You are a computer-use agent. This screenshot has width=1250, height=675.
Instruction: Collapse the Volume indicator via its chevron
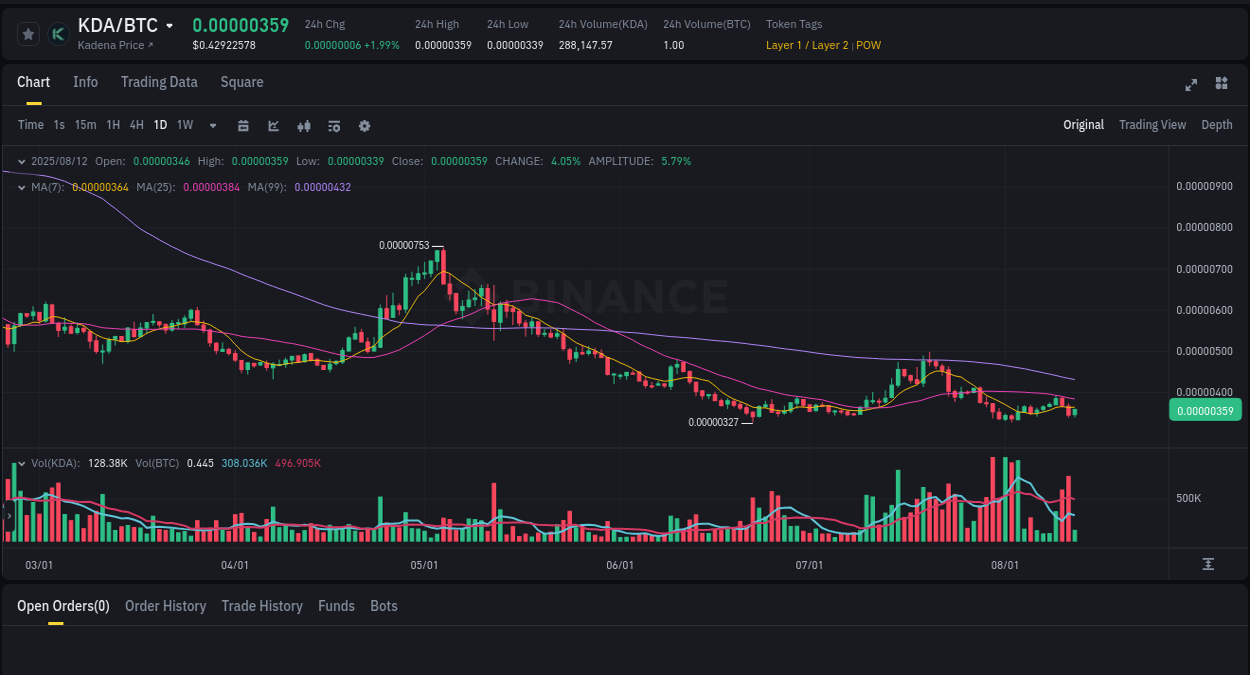[20, 463]
